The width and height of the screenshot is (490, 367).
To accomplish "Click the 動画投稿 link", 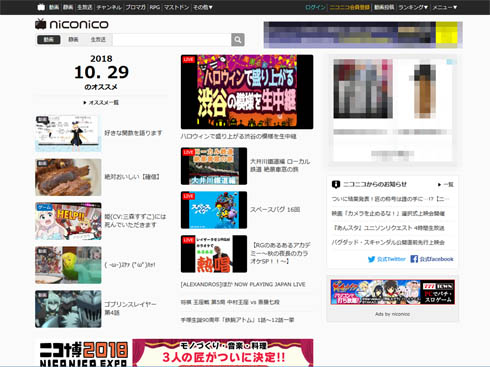I will coord(384,7).
